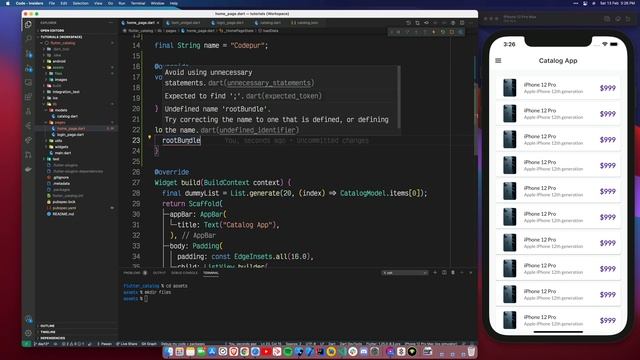Screen dimensions: 640x360
Task: Click the lightbulb quick-fix icon on line 23
Action: (149, 138)
